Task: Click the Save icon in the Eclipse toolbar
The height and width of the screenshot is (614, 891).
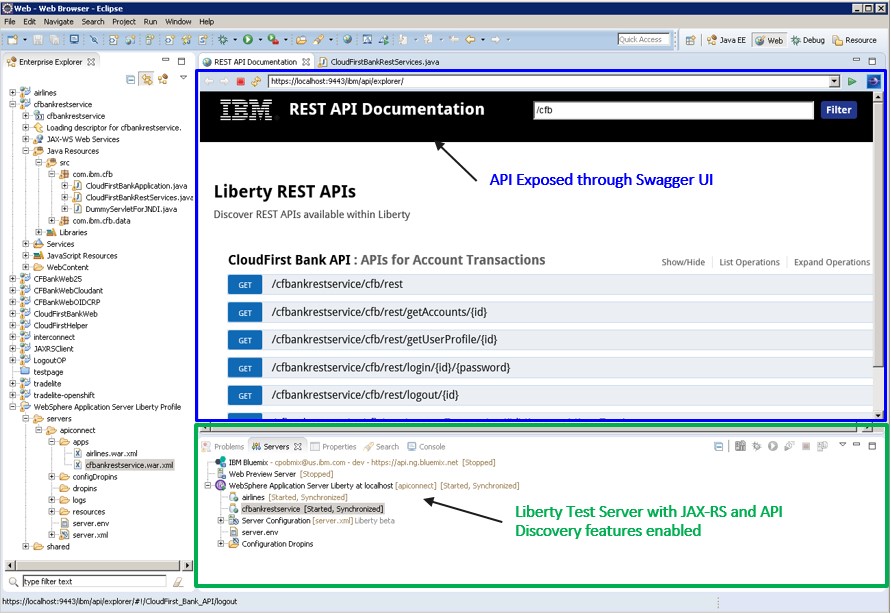Action: 38,40
